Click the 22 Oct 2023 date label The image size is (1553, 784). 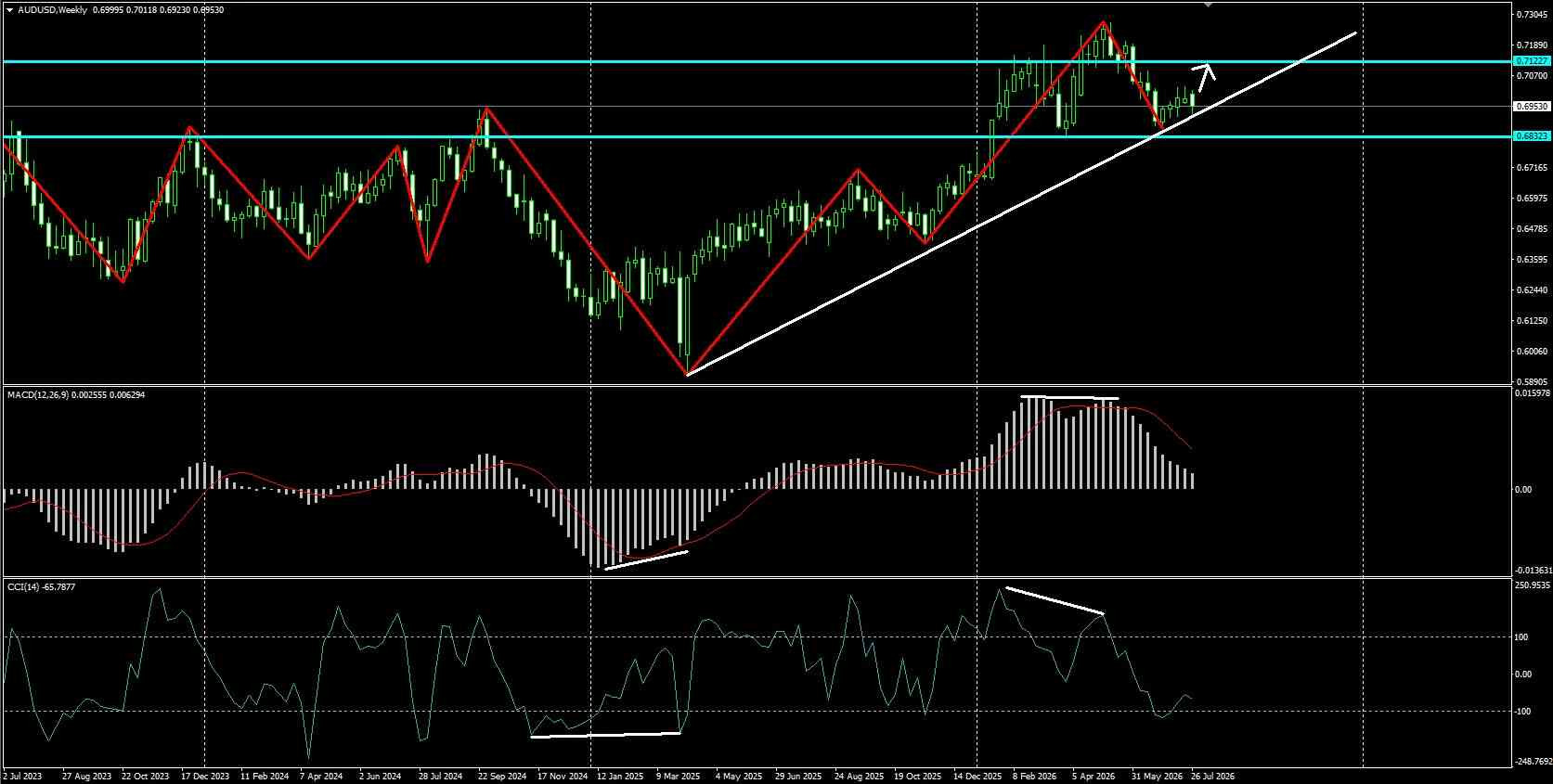(x=146, y=776)
